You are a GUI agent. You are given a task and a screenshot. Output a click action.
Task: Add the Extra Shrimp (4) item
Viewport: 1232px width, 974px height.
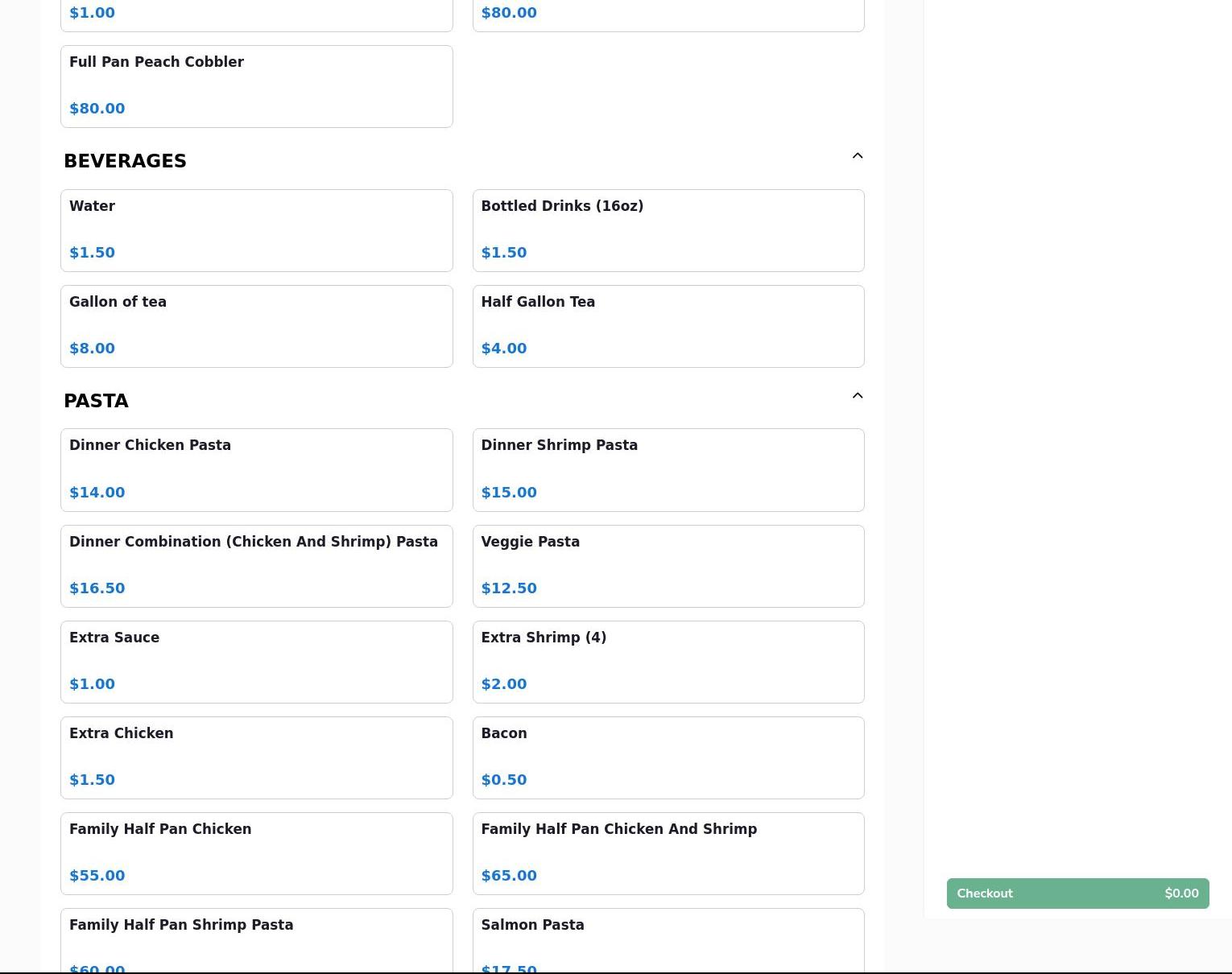pos(668,662)
